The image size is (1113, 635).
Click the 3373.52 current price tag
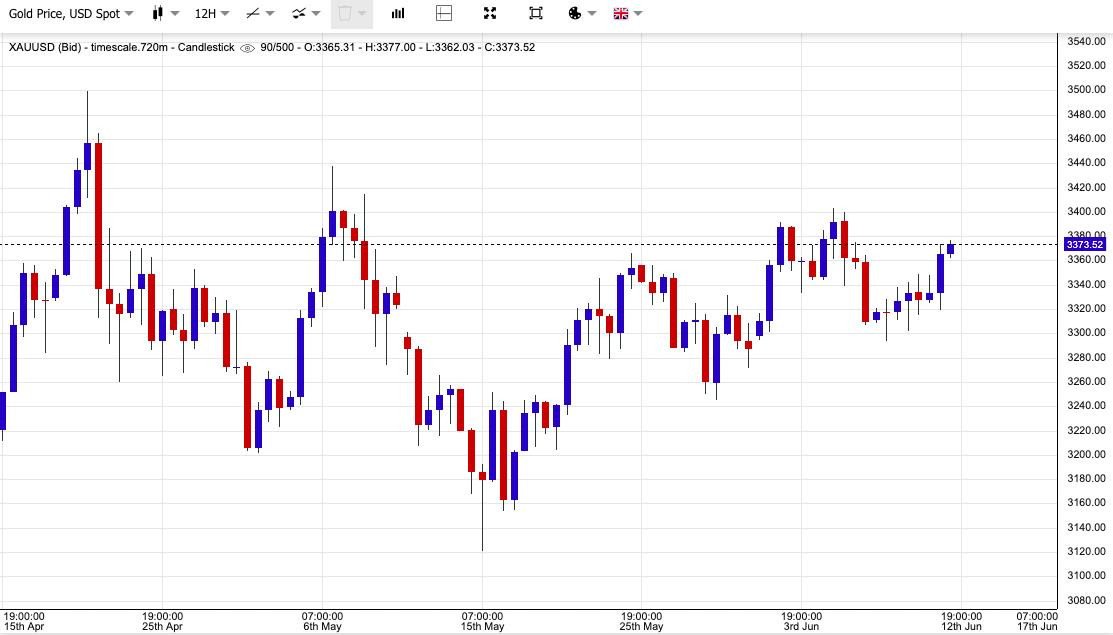tap(1084, 245)
